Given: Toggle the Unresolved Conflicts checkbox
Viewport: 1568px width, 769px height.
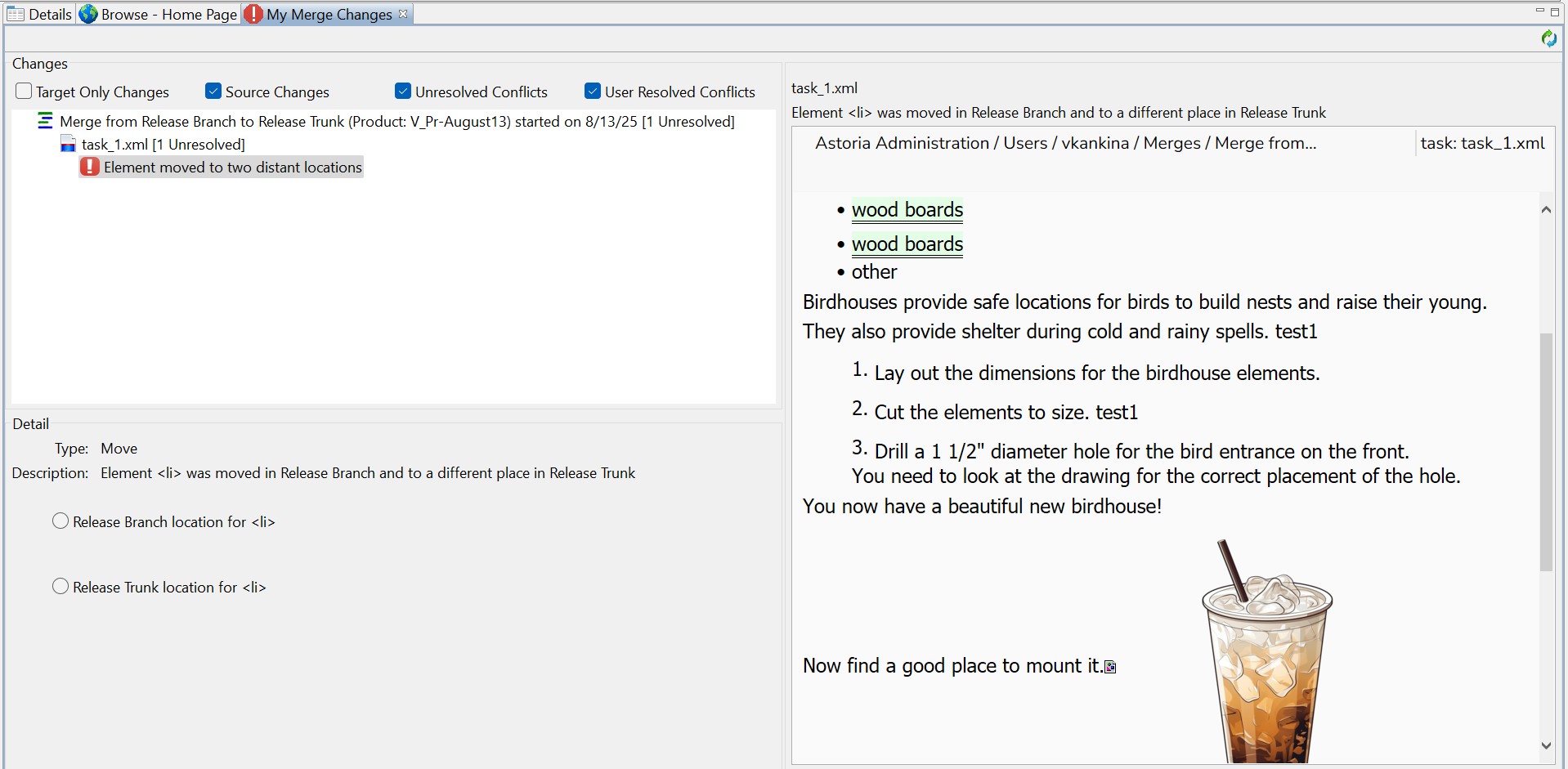Looking at the screenshot, I should point(403,92).
